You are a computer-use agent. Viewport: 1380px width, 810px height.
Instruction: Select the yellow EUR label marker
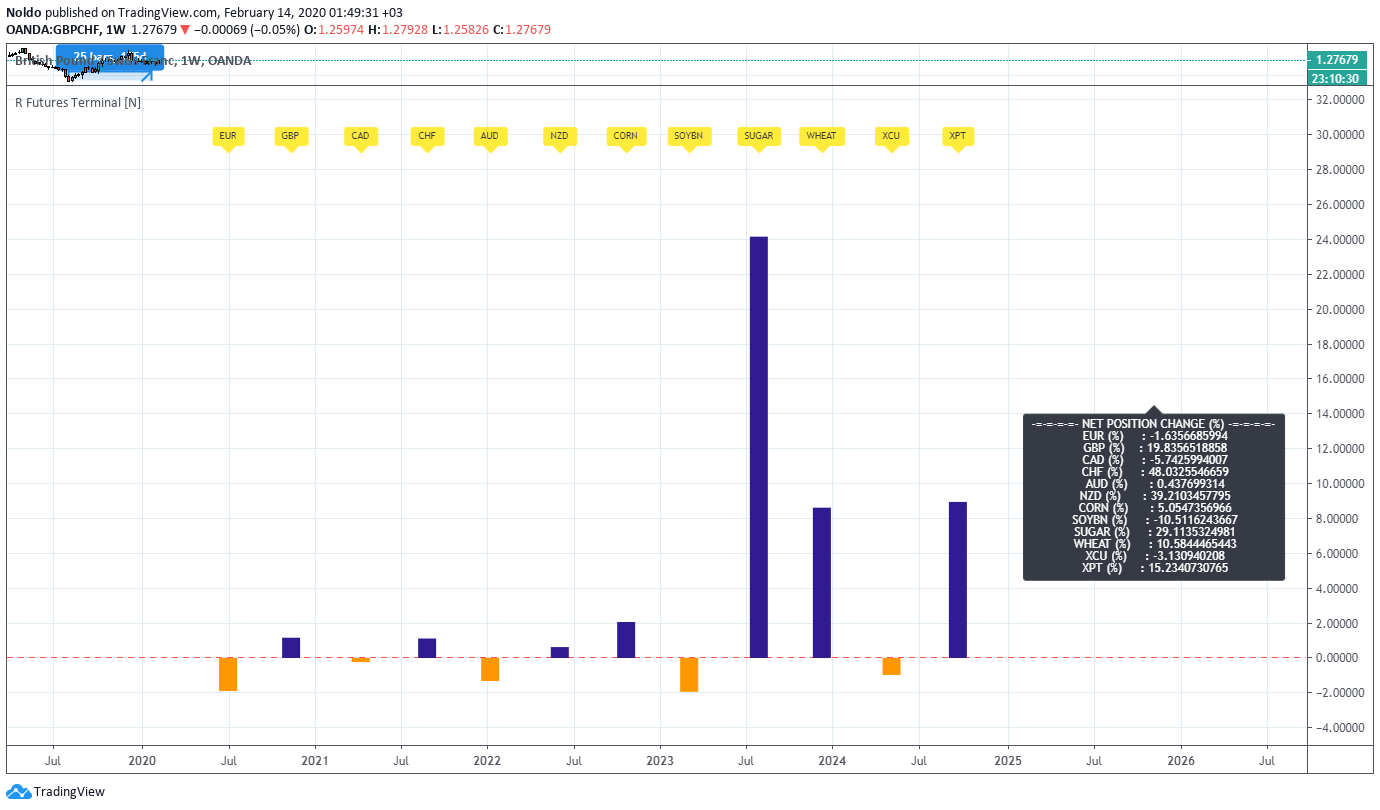point(228,138)
